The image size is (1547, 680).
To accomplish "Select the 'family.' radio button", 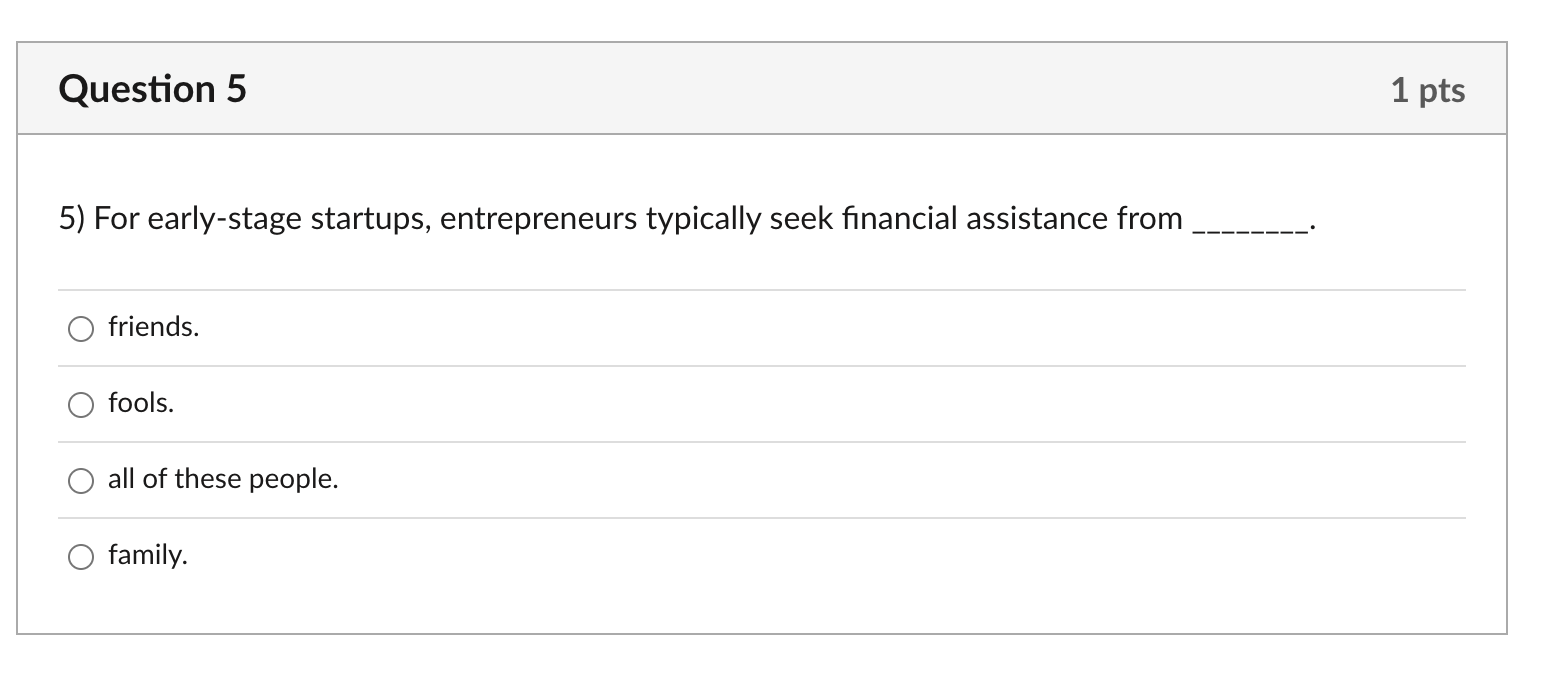I will point(81,556).
